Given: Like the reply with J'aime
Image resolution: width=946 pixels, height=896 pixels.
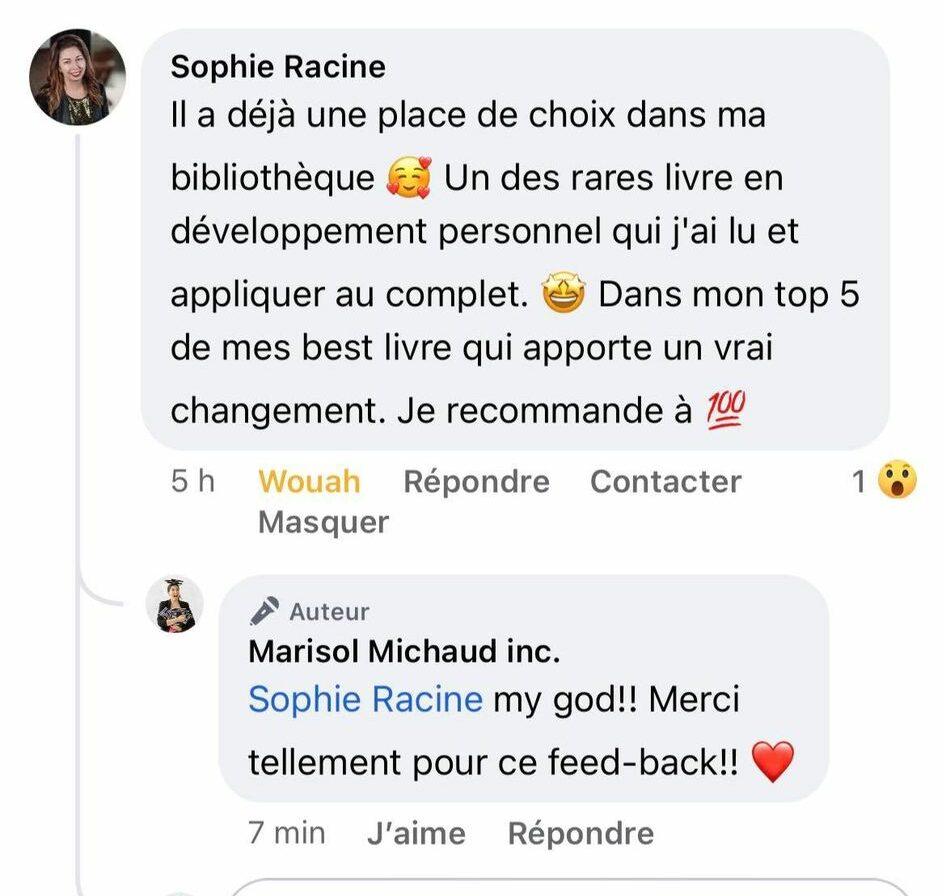Looking at the screenshot, I should pos(416,833).
